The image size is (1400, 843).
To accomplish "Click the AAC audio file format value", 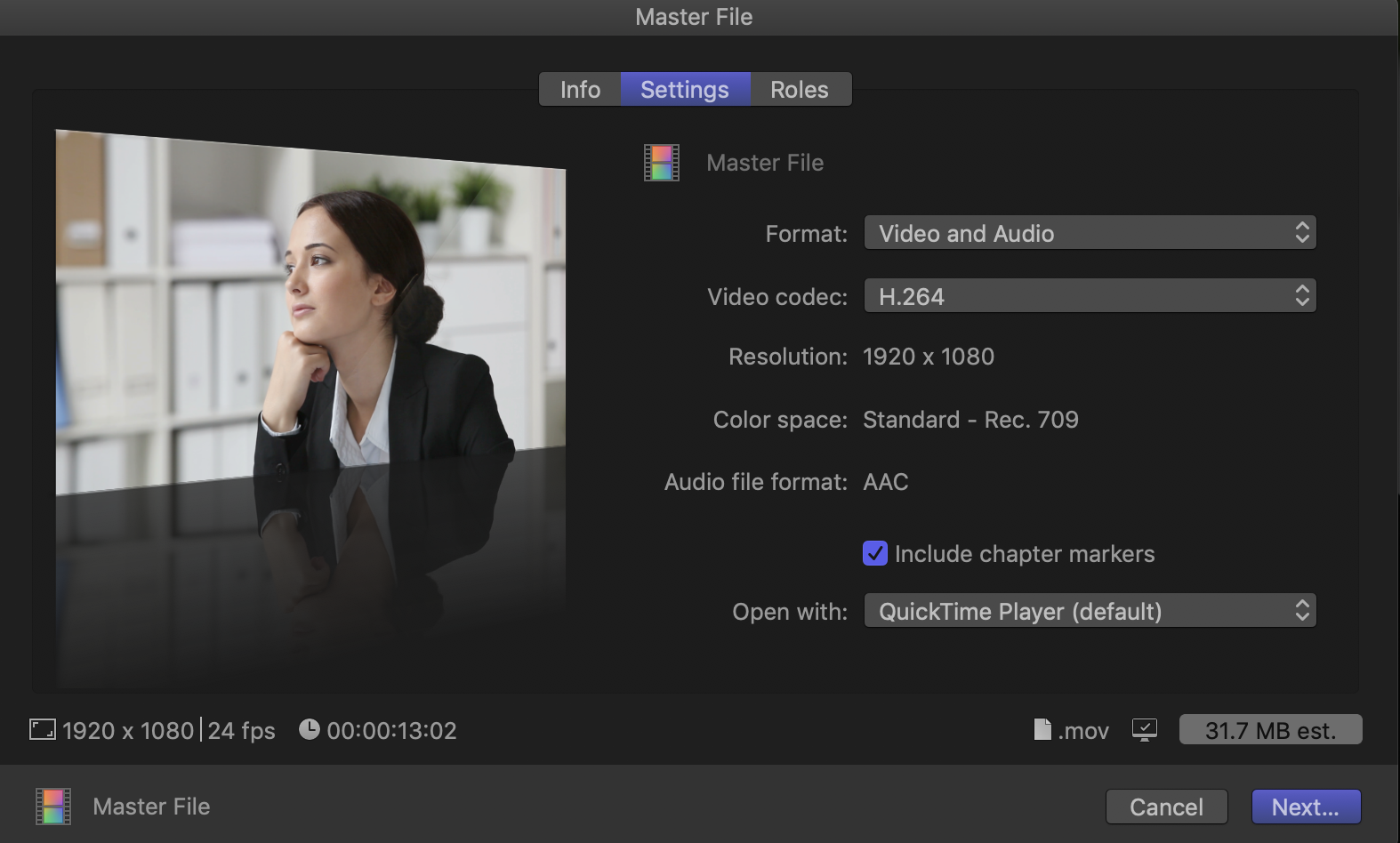I will pos(886,482).
